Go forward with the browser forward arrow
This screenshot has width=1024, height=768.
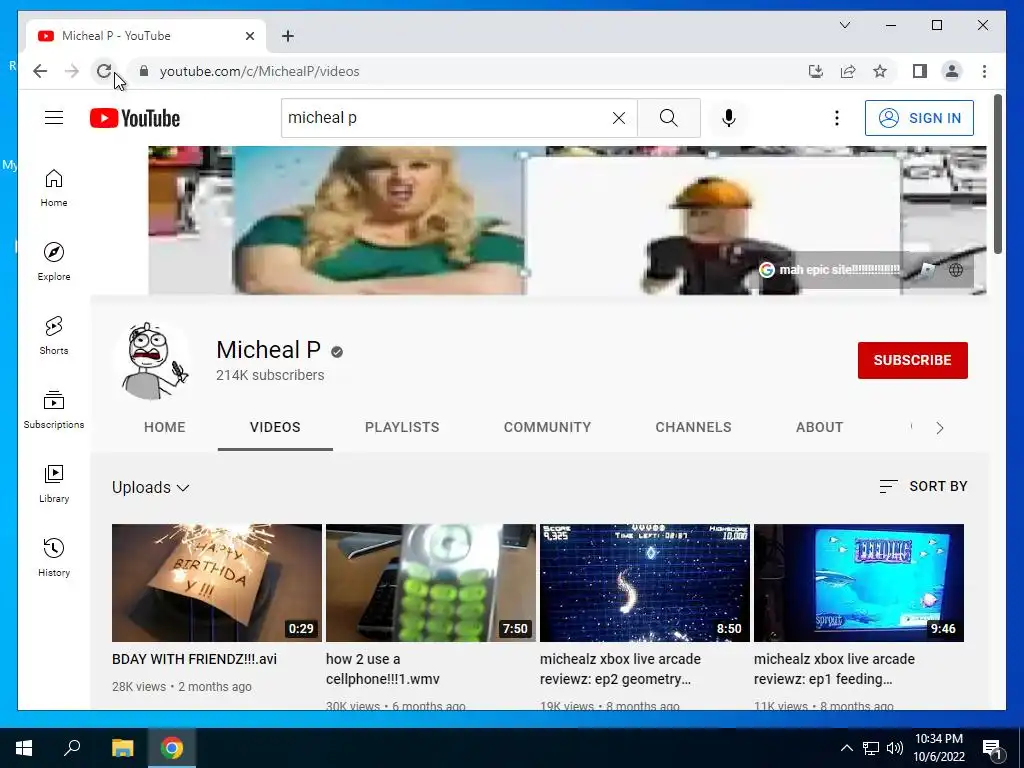[72, 71]
